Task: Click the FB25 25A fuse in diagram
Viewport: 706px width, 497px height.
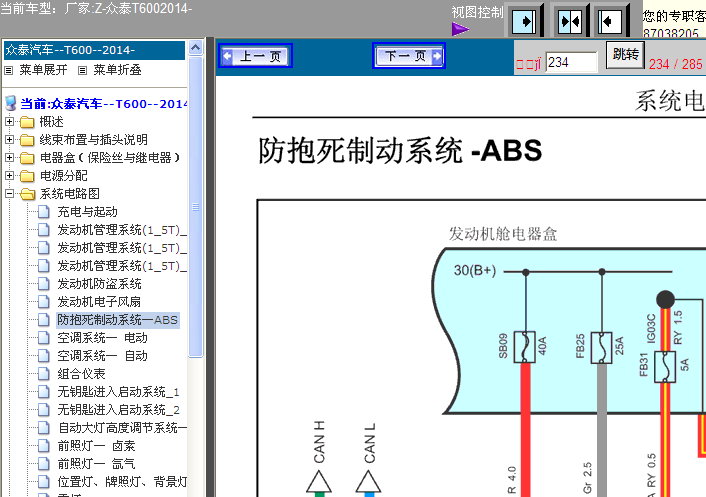Action: pos(602,348)
